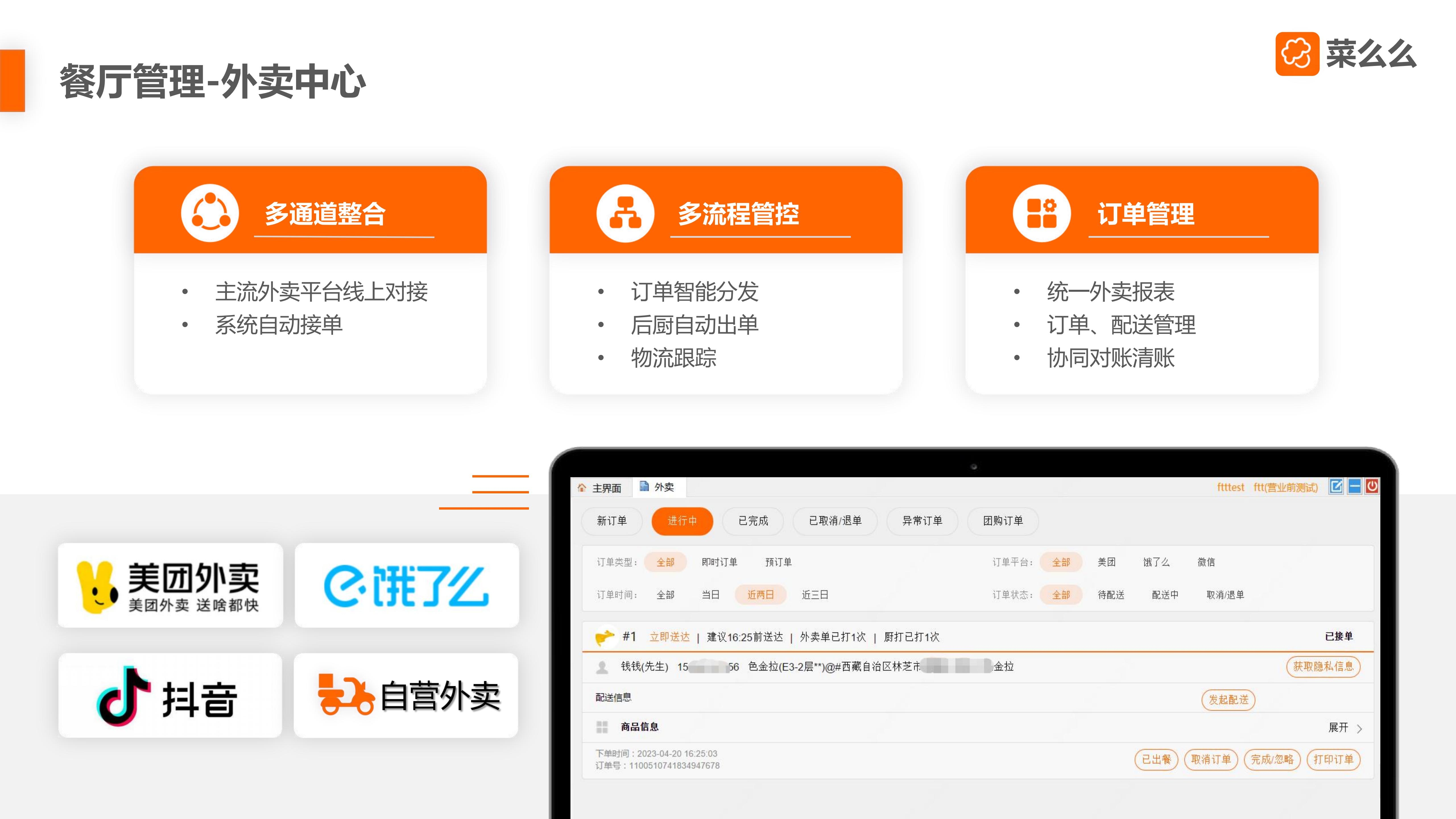Image resolution: width=1456 pixels, height=819 pixels.
Task: Click the 取消订单 button
Action: click(1211, 759)
